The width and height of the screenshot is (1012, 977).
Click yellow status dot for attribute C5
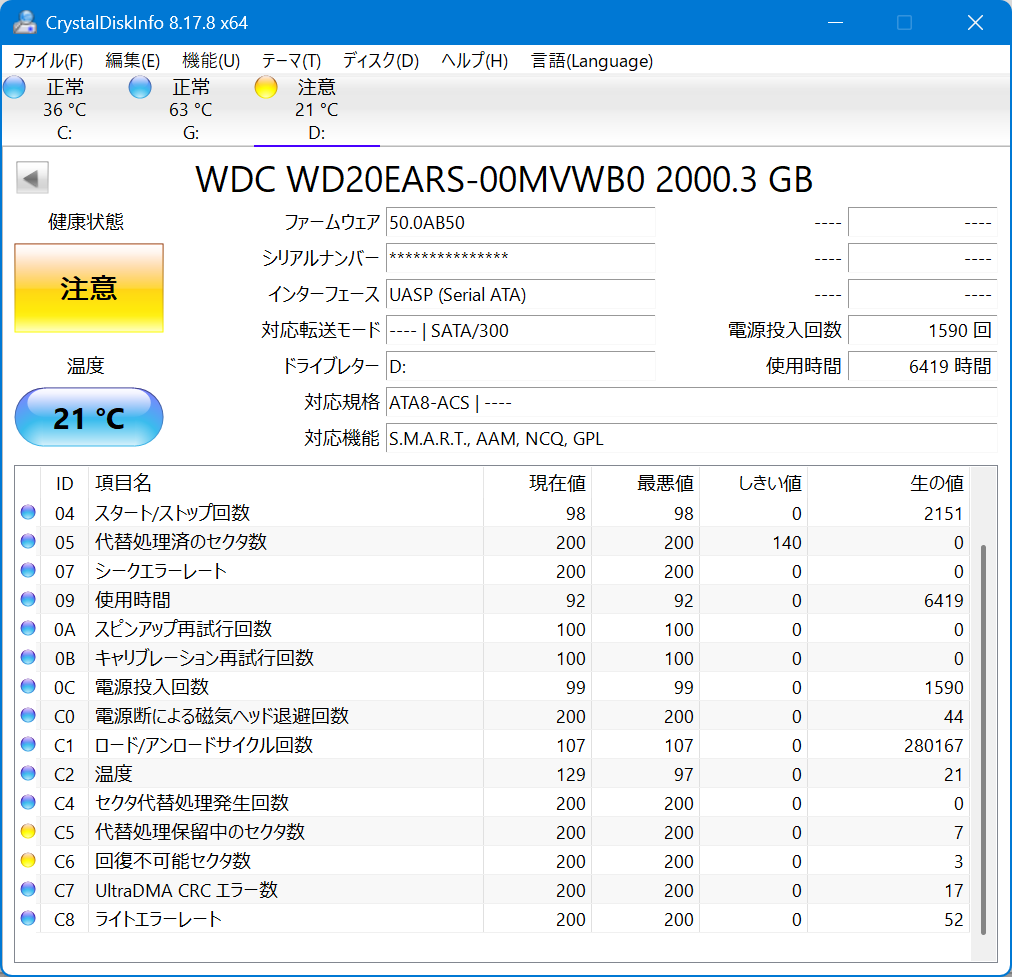point(28,831)
